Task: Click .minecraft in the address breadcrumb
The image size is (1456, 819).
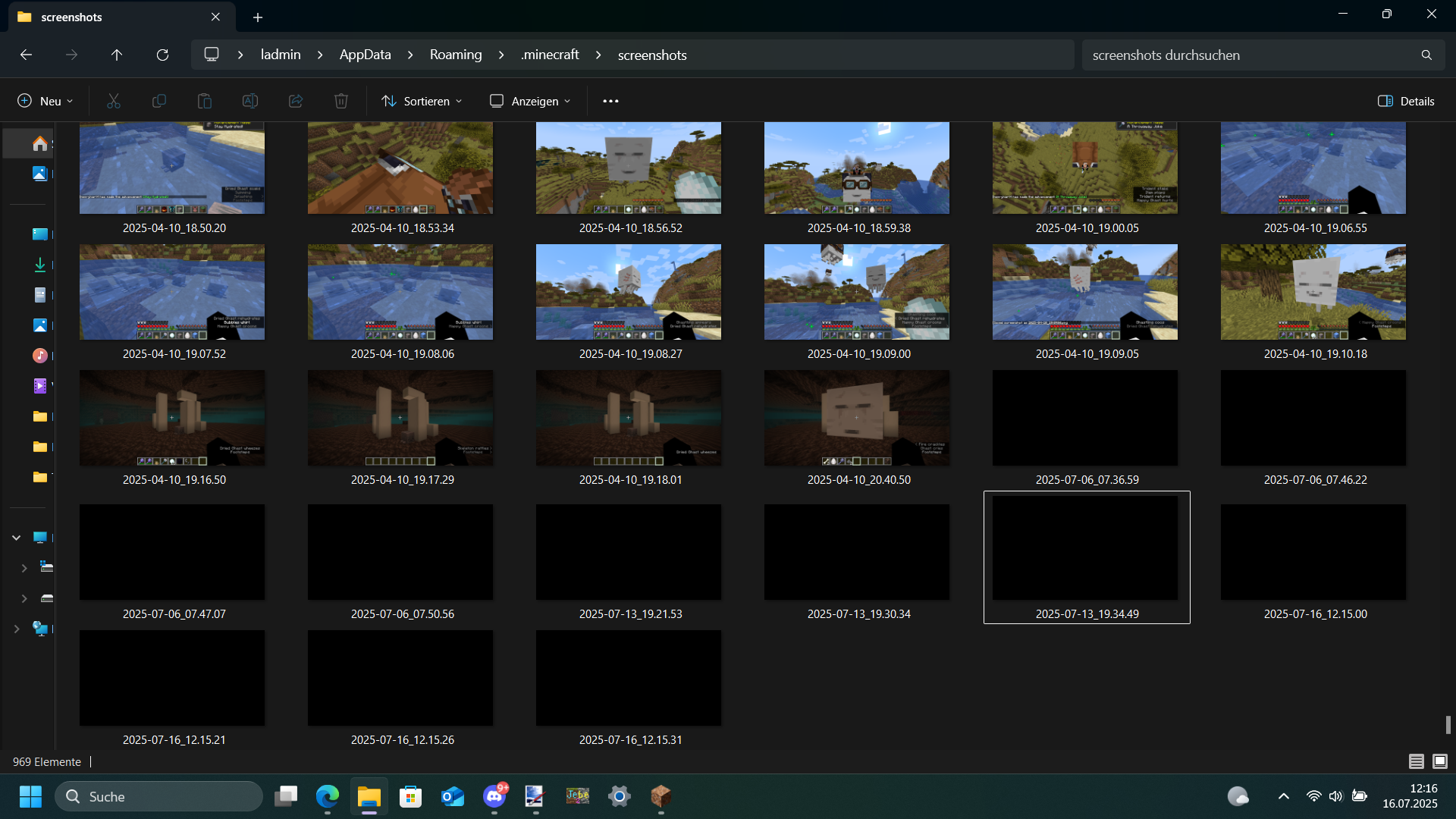Action: tap(550, 55)
